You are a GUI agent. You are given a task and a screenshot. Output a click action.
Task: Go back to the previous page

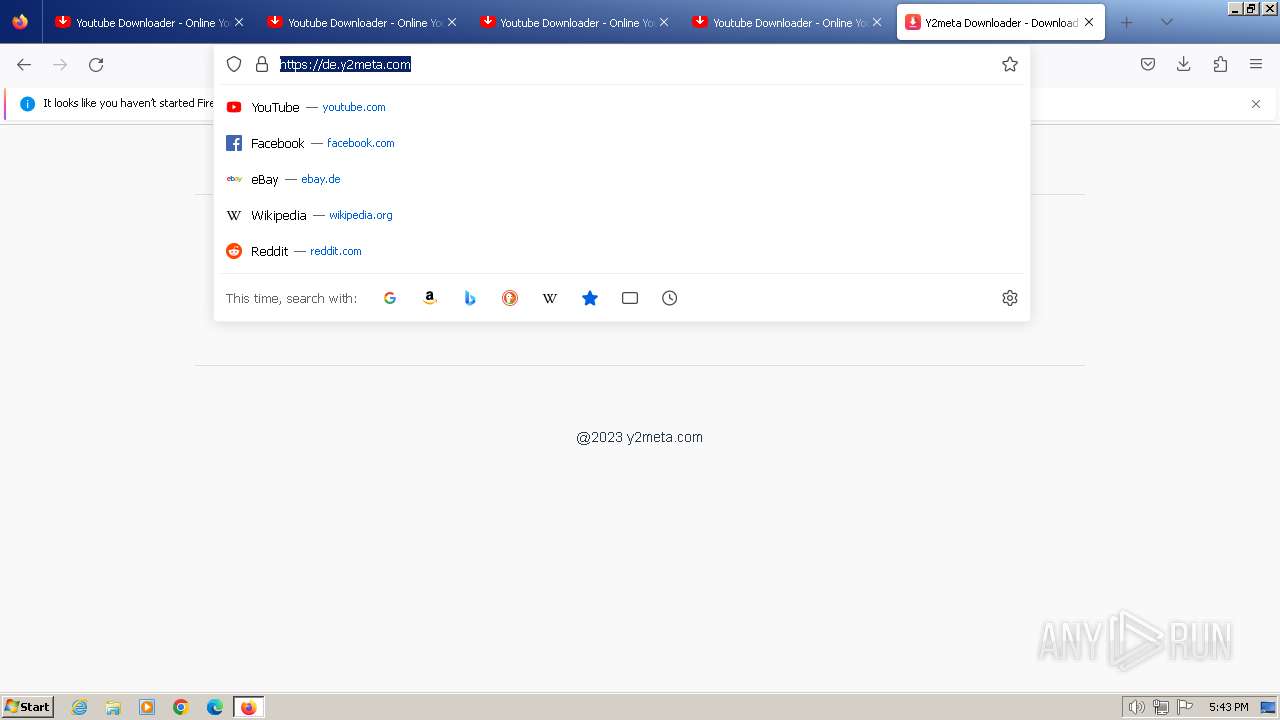pyautogui.click(x=24, y=64)
